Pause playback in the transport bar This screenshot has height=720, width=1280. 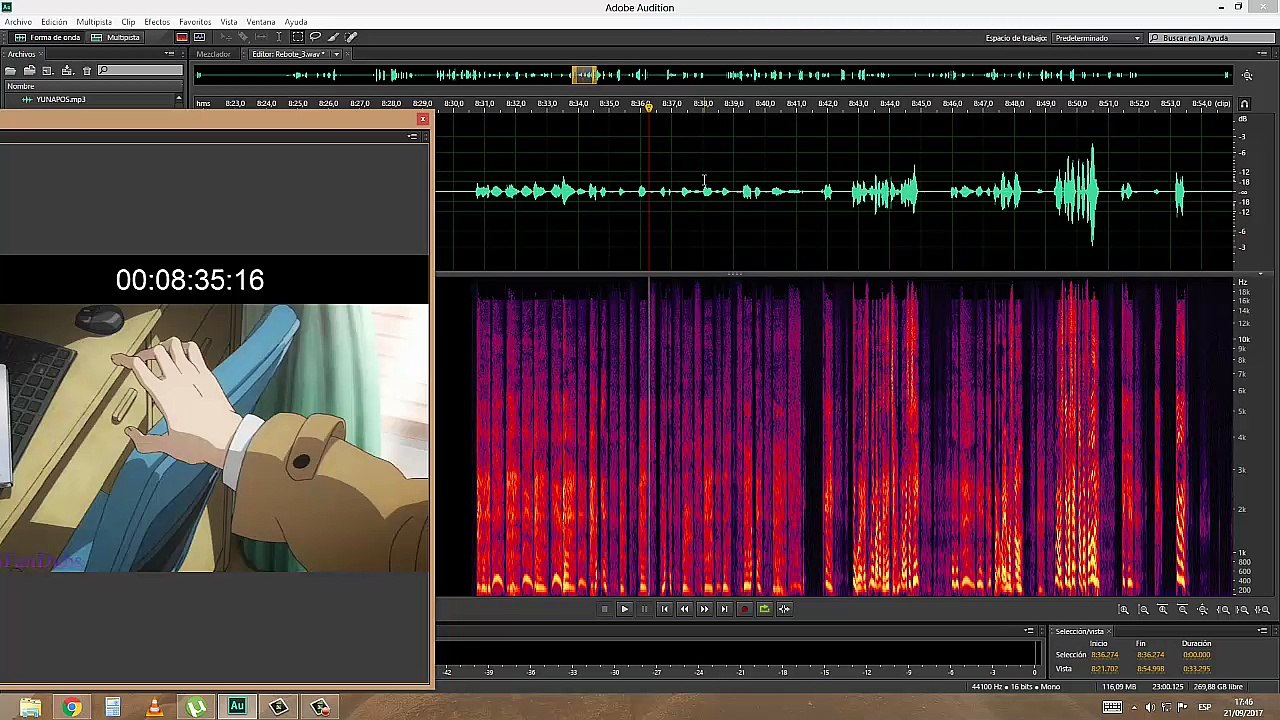tap(644, 609)
